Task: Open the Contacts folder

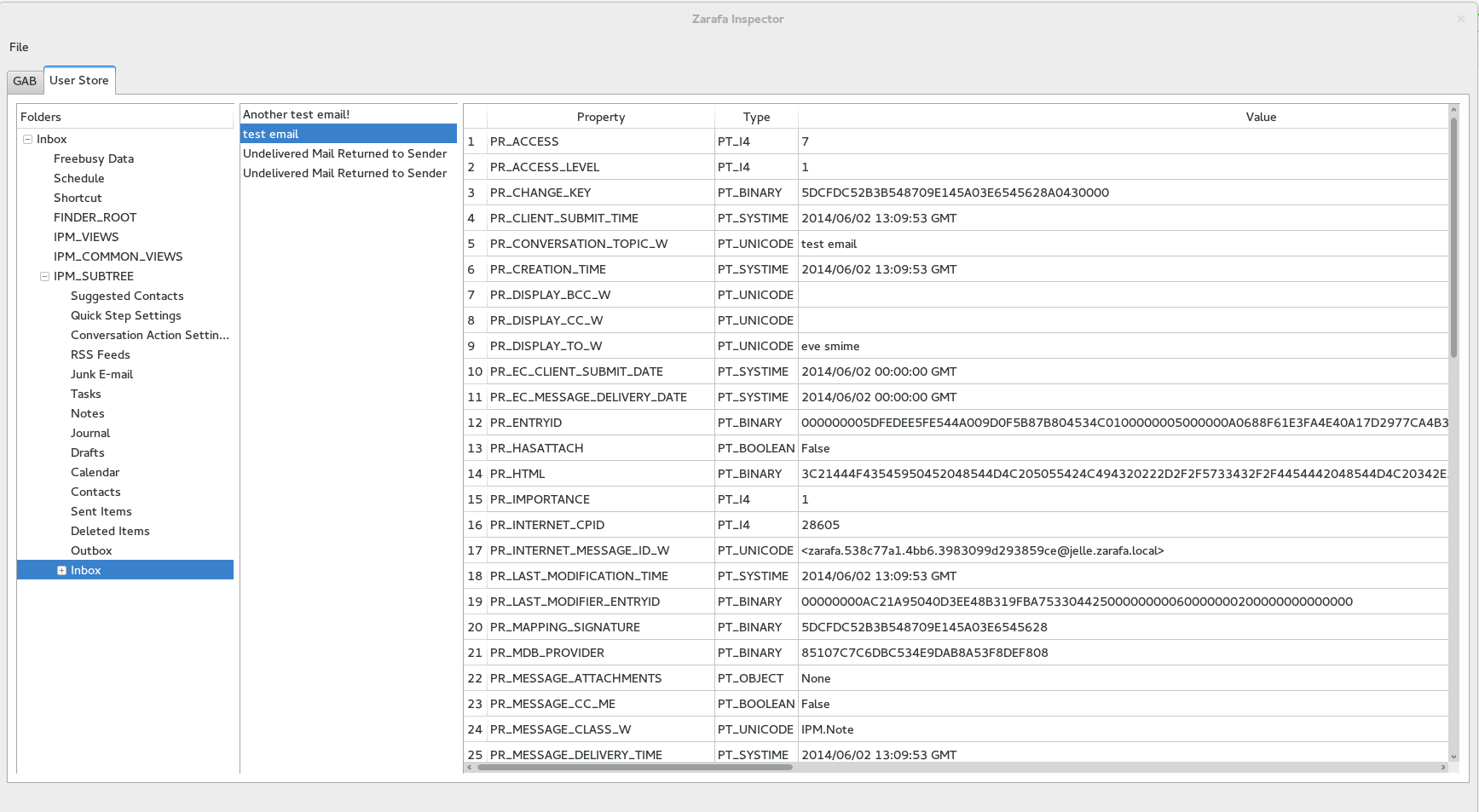Action: 95,492
